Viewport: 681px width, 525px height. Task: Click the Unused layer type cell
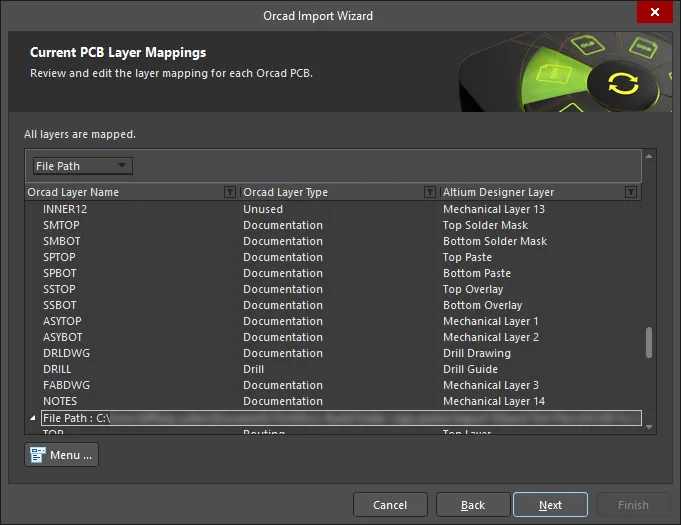click(x=263, y=209)
